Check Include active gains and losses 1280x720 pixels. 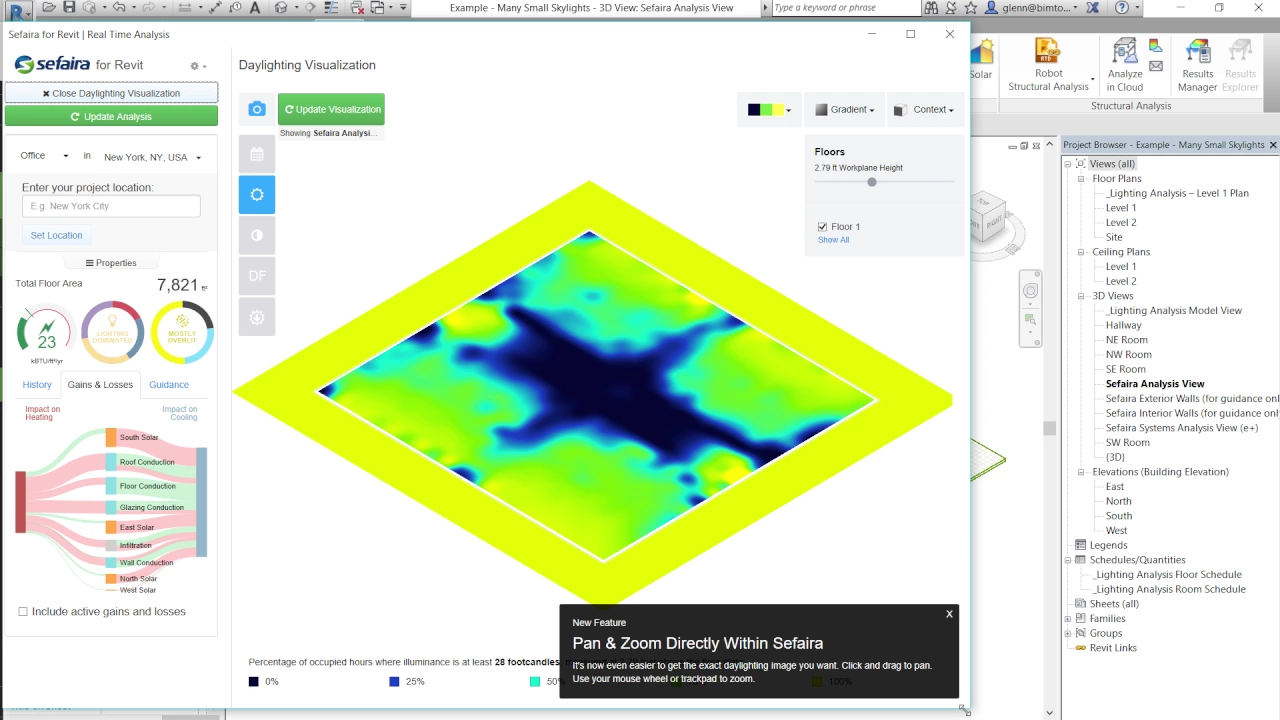click(x=23, y=611)
